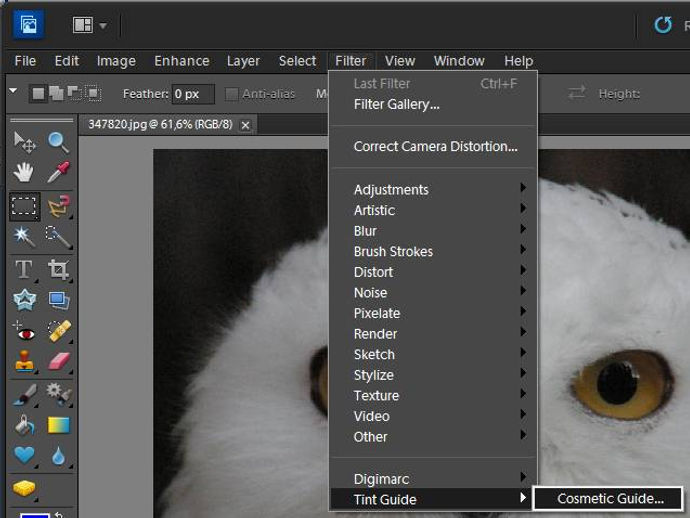Choose Subtract from Selection mode

tap(74, 93)
